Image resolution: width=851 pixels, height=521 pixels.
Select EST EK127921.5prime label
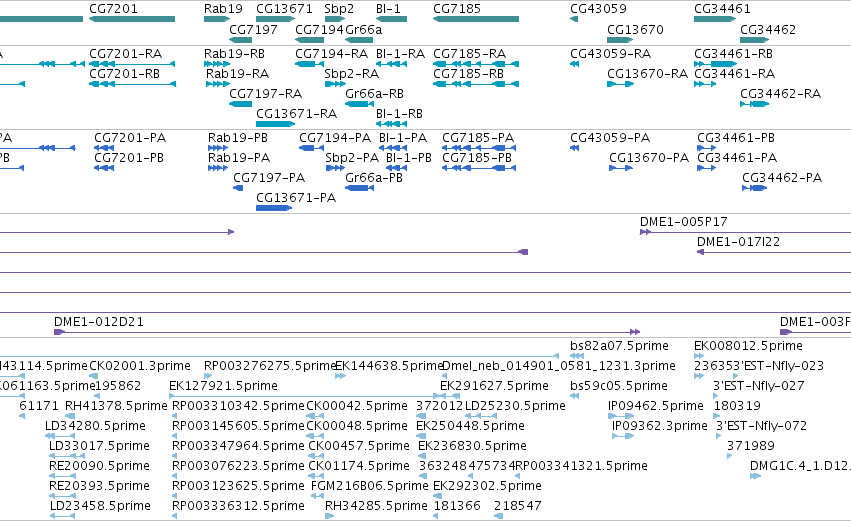pos(224,386)
